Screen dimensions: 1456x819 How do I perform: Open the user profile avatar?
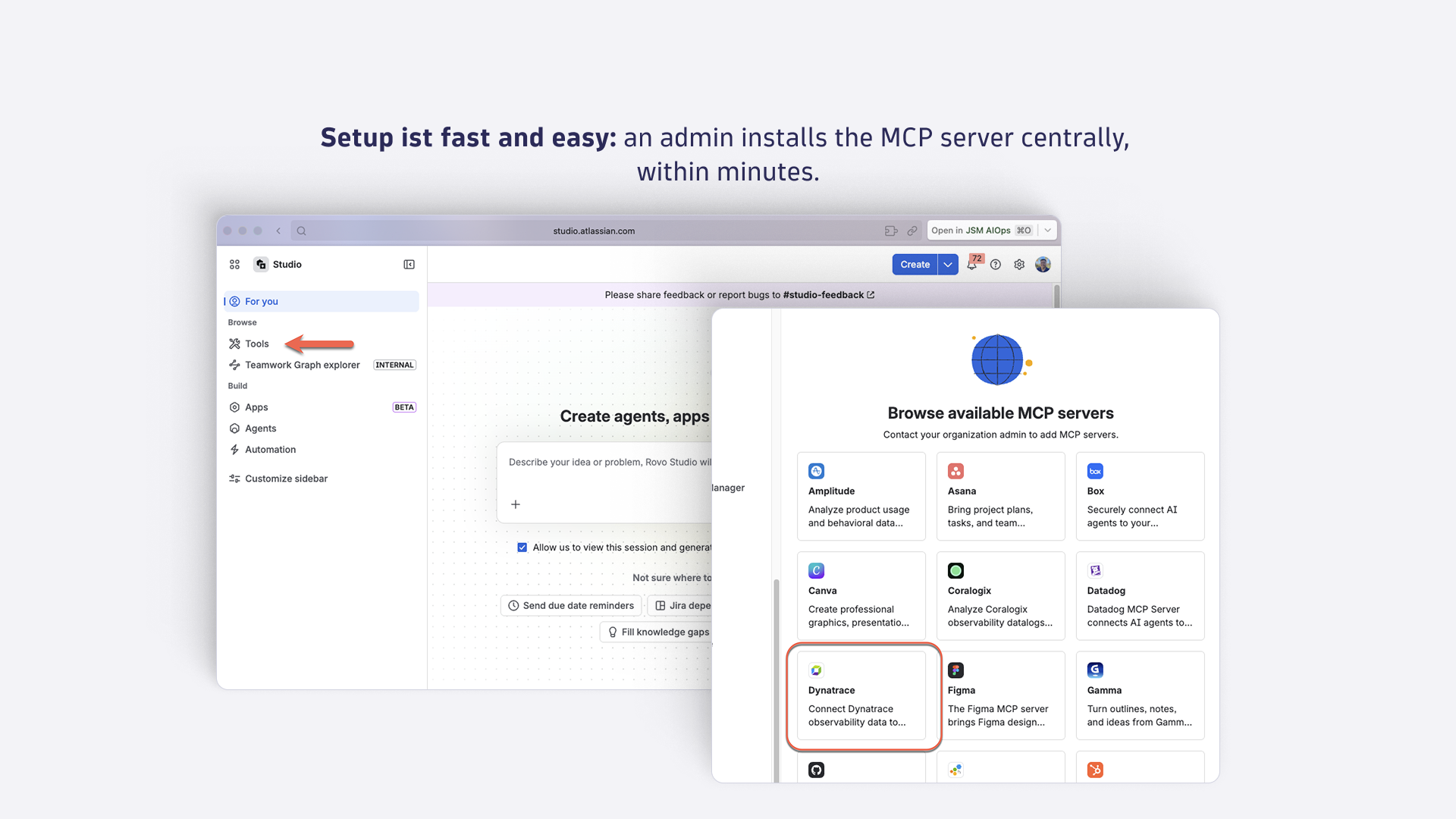[x=1043, y=265]
